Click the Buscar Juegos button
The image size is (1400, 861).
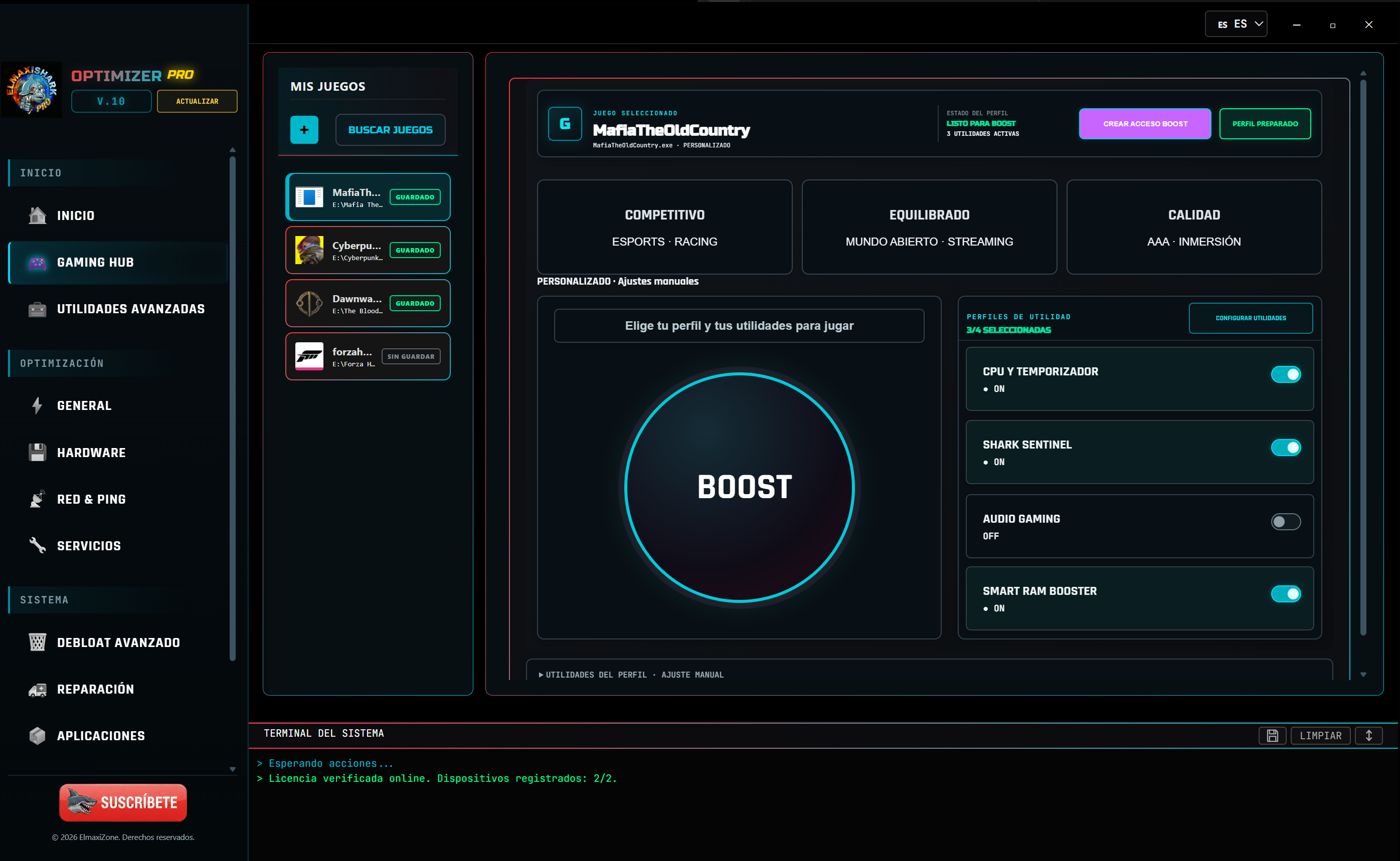390,130
